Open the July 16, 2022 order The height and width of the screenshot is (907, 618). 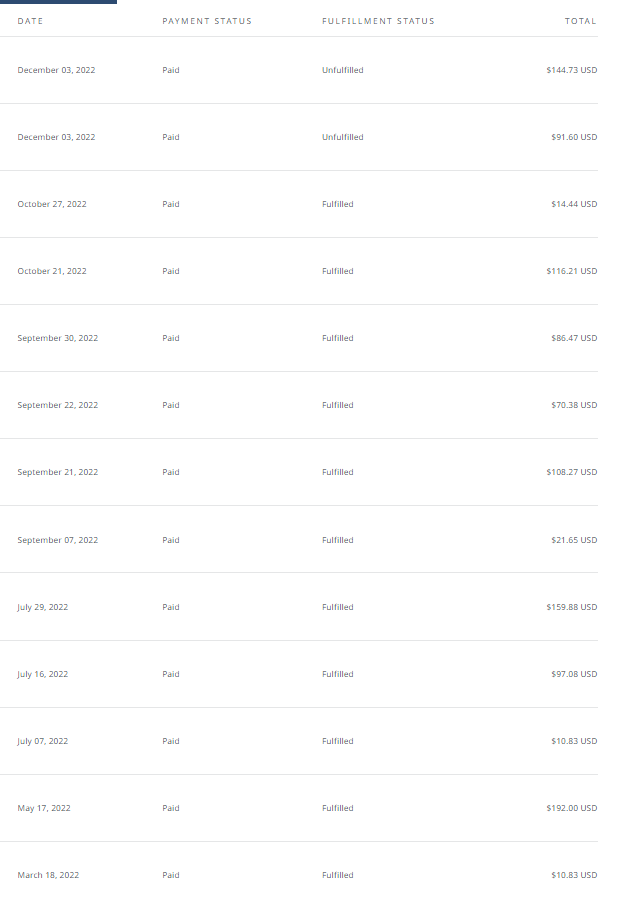click(299, 674)
